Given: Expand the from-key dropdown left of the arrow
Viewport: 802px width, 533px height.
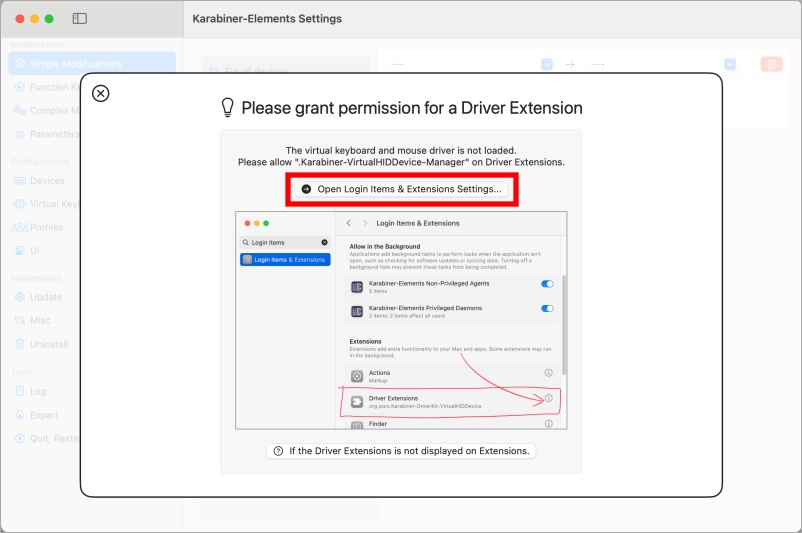Looking at the screenshot, I should pos(547,64).
